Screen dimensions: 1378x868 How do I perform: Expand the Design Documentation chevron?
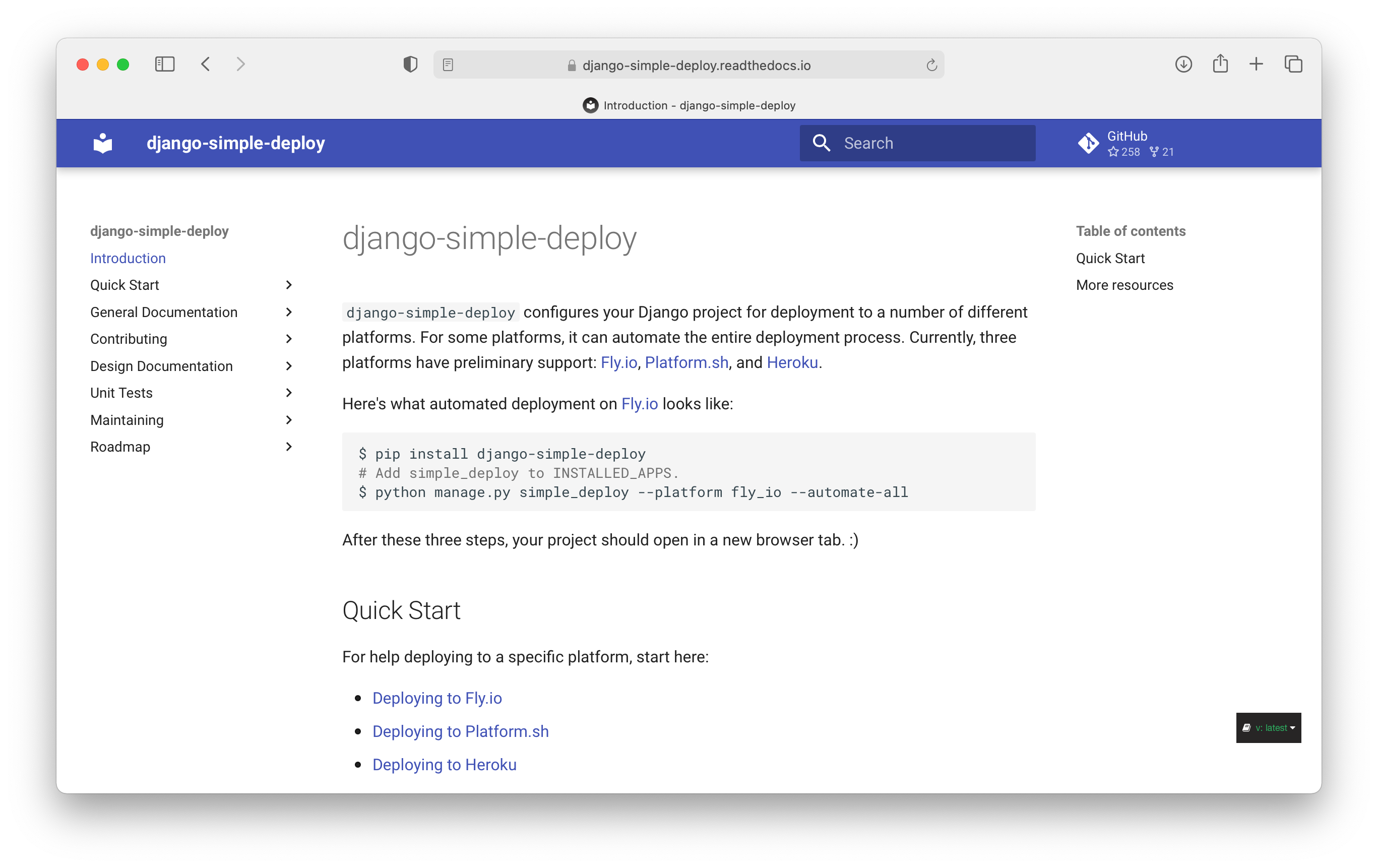[x=289, y=365]
